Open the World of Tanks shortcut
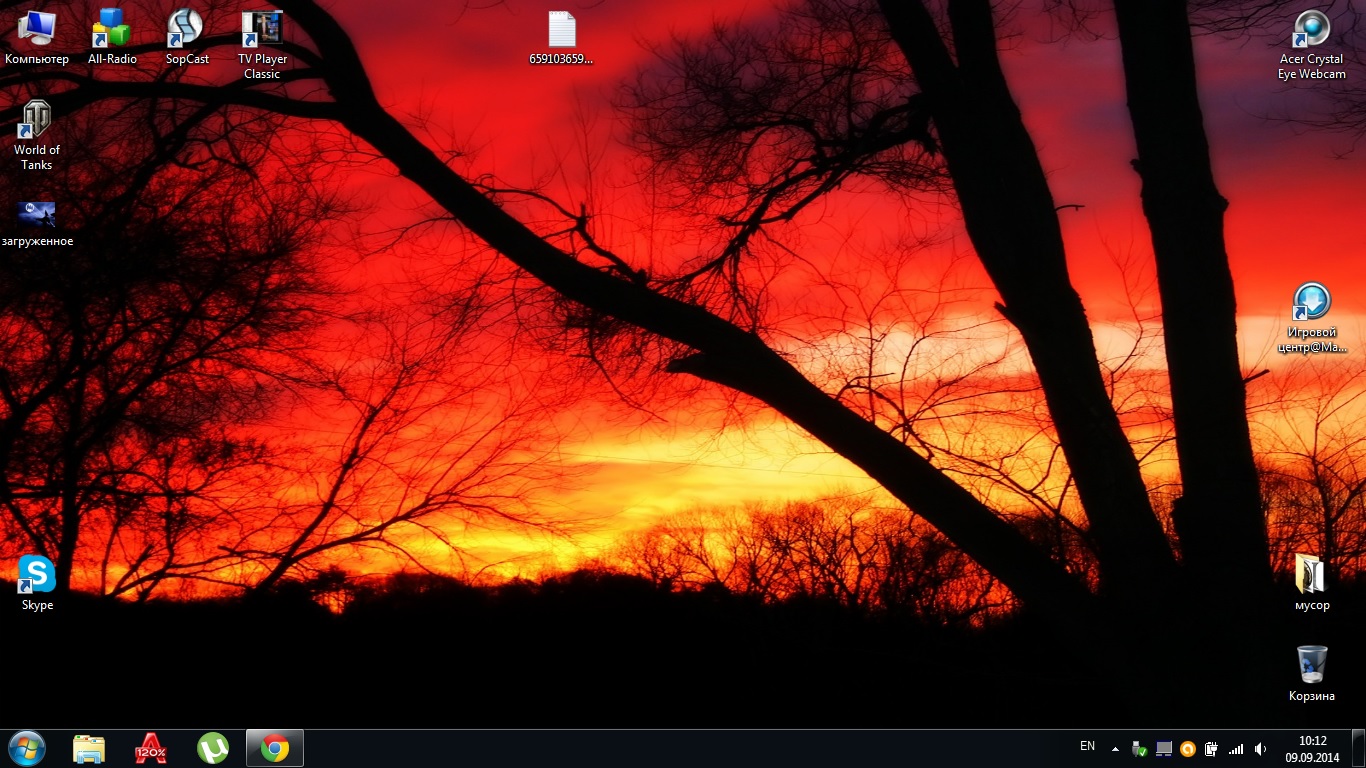This screenshot has height=768, width=1366. click(37, 135)
